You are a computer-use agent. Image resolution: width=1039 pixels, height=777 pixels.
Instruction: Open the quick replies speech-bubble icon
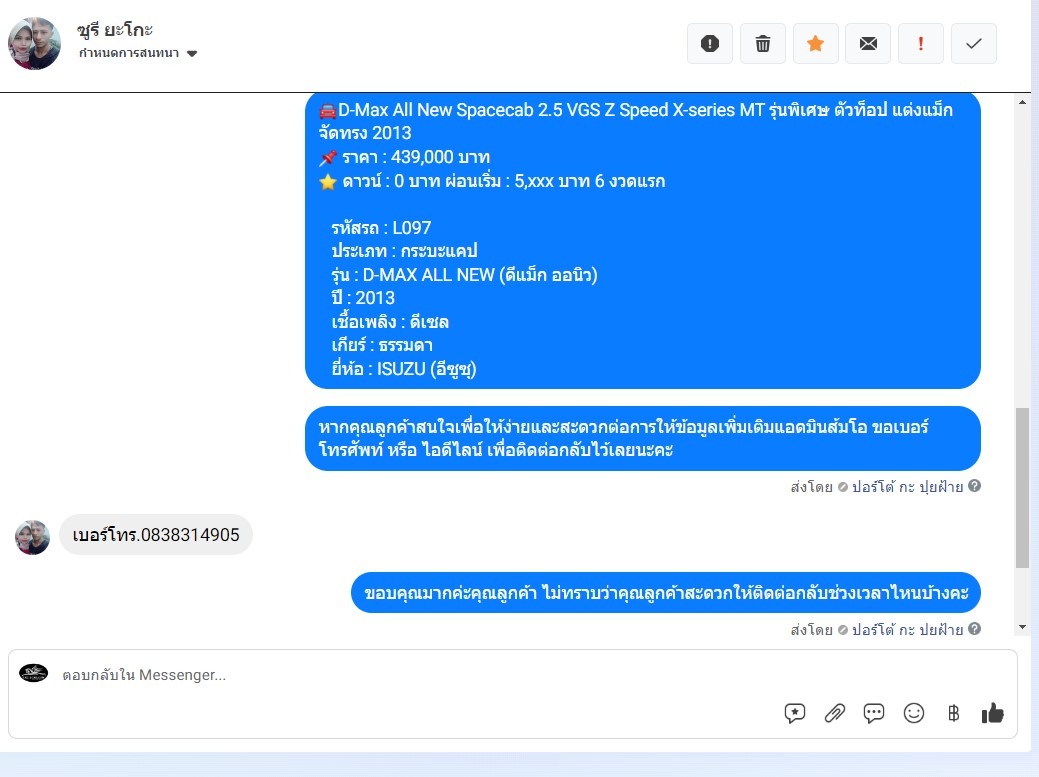pyautogui.click(x=874, y=713)
